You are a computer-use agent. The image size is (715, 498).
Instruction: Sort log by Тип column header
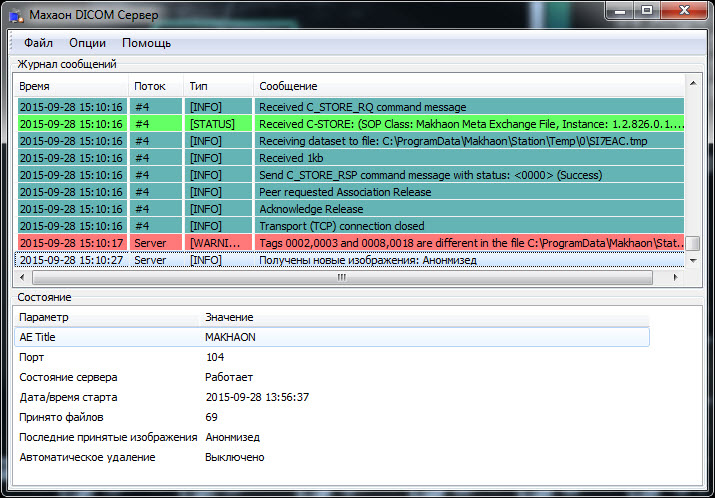(x=218, y=86)
